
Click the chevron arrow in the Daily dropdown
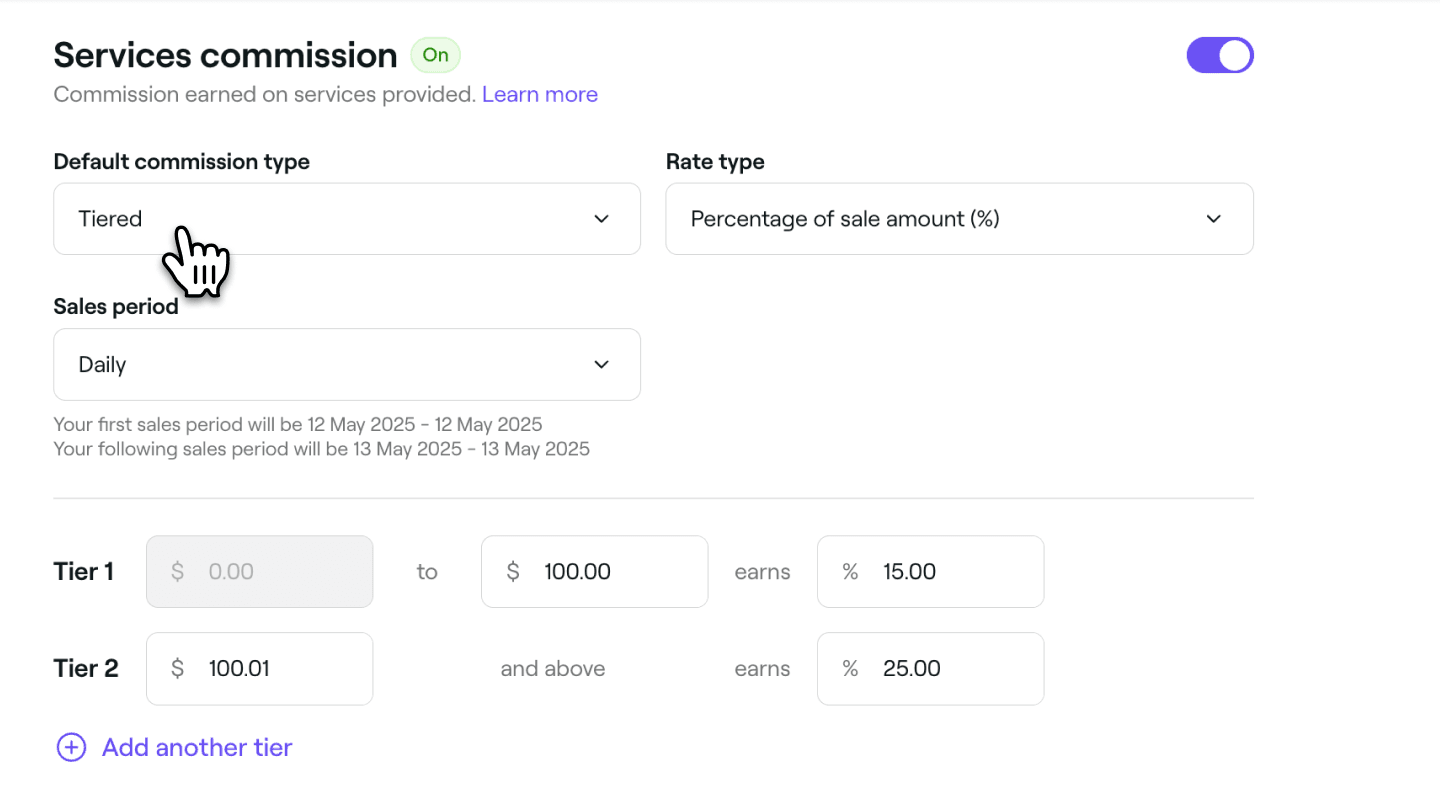coord(601,365)
